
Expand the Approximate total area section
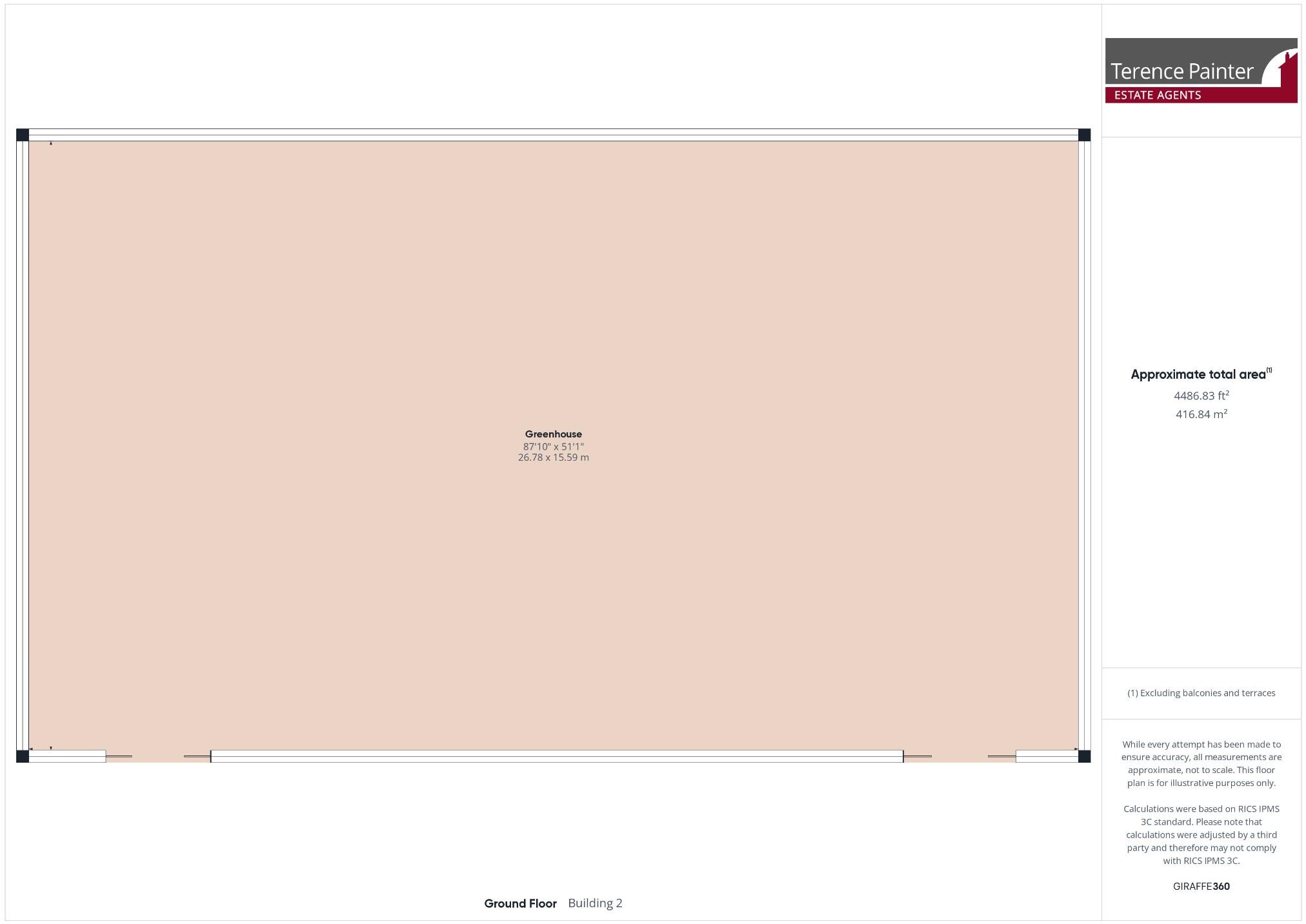point(1201,374)
